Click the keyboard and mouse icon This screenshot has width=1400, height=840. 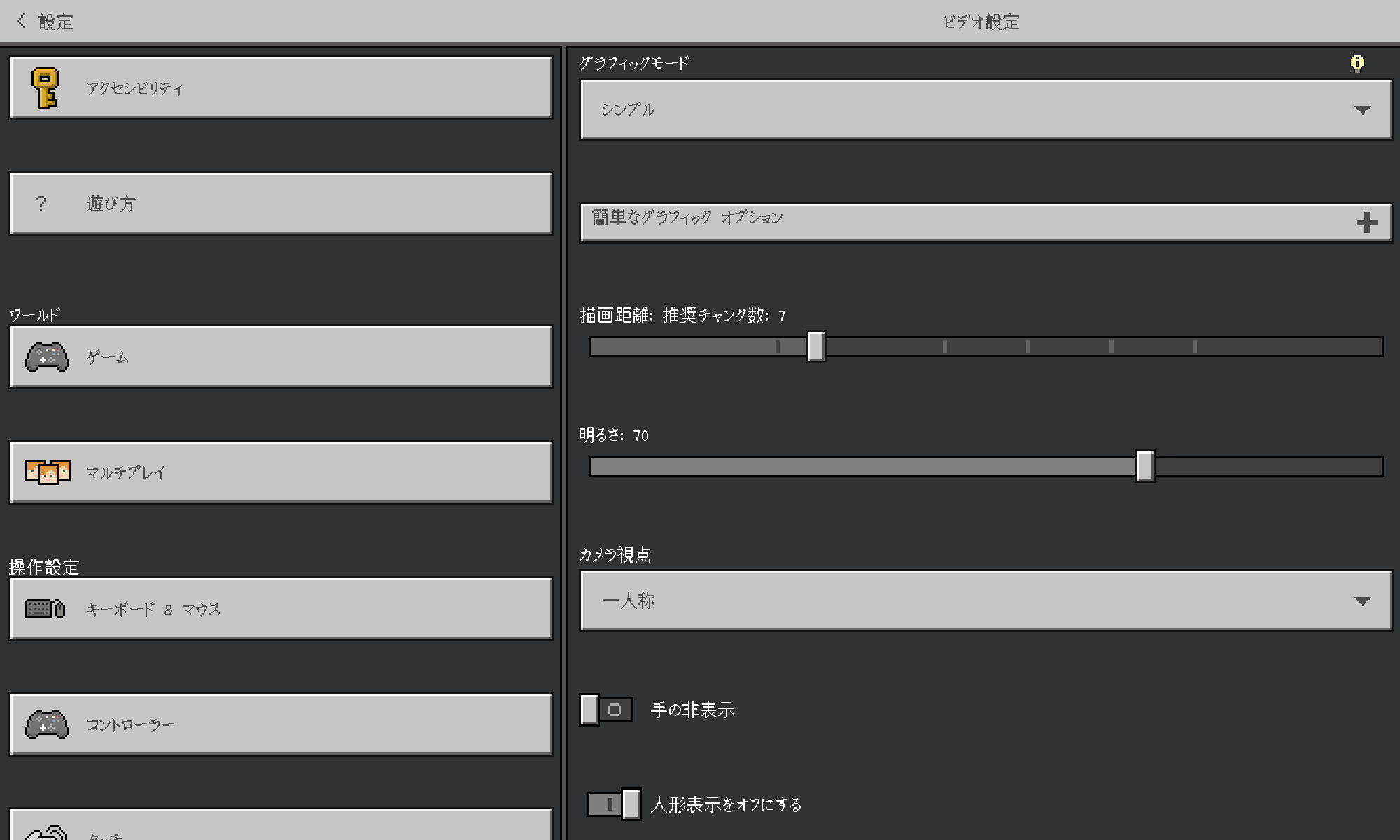[x=45, y=609]
